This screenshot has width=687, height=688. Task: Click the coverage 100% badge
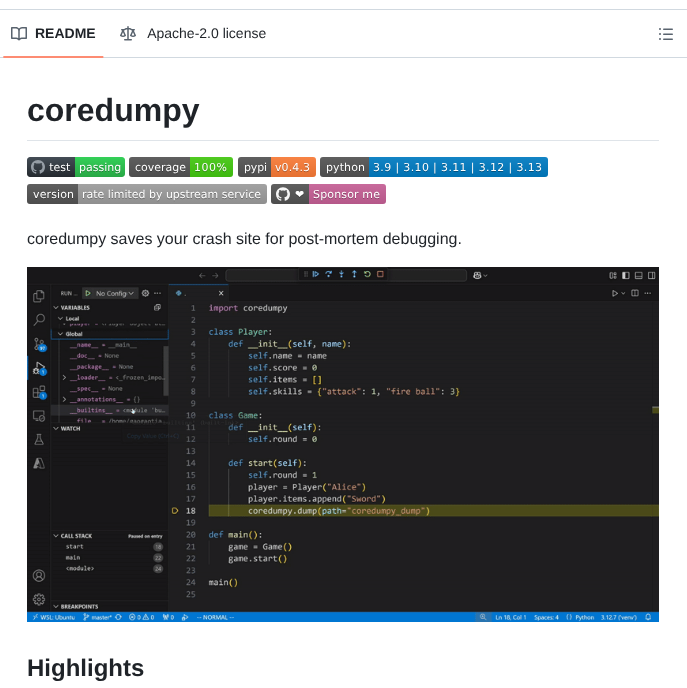[x=181, y=167]
